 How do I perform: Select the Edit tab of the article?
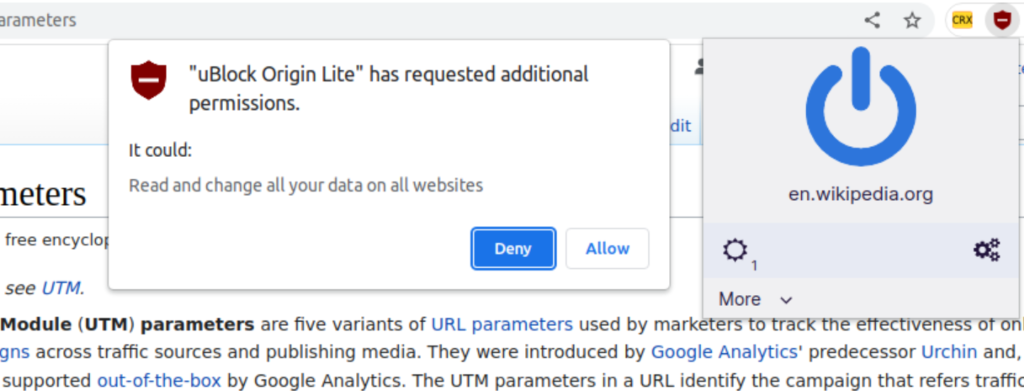click(x=680, y=125)
